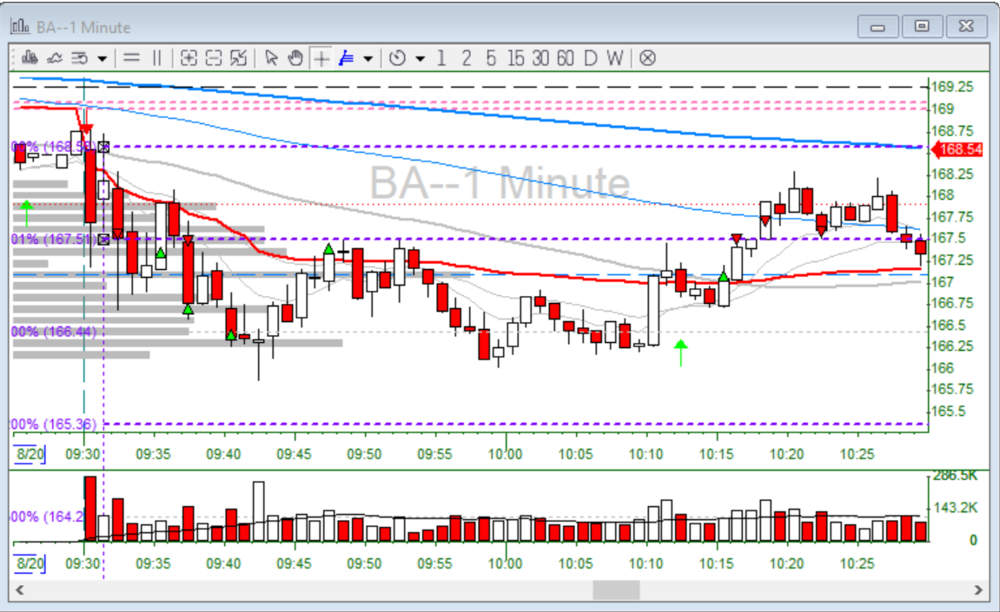Open dropdown arrow next to chart settings icon

coord(102,58)
